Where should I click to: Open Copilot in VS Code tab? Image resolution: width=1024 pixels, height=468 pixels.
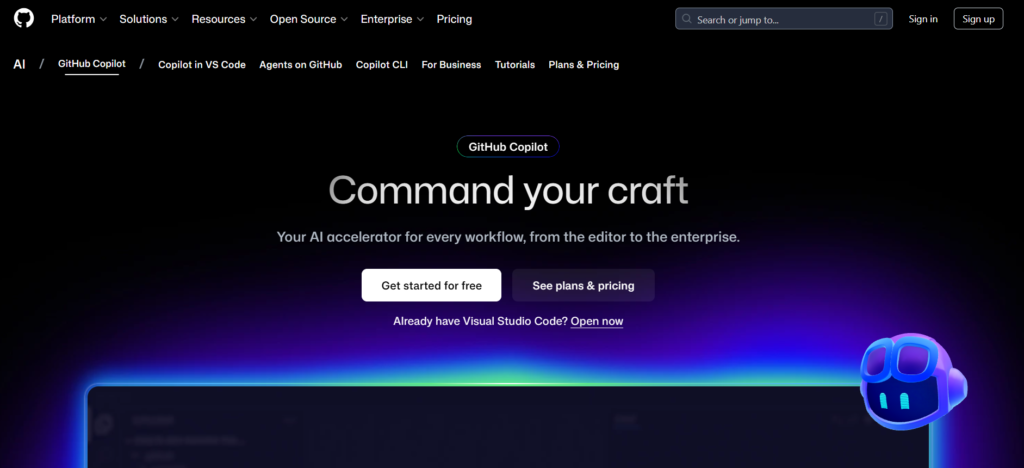(x=202, y=65)
